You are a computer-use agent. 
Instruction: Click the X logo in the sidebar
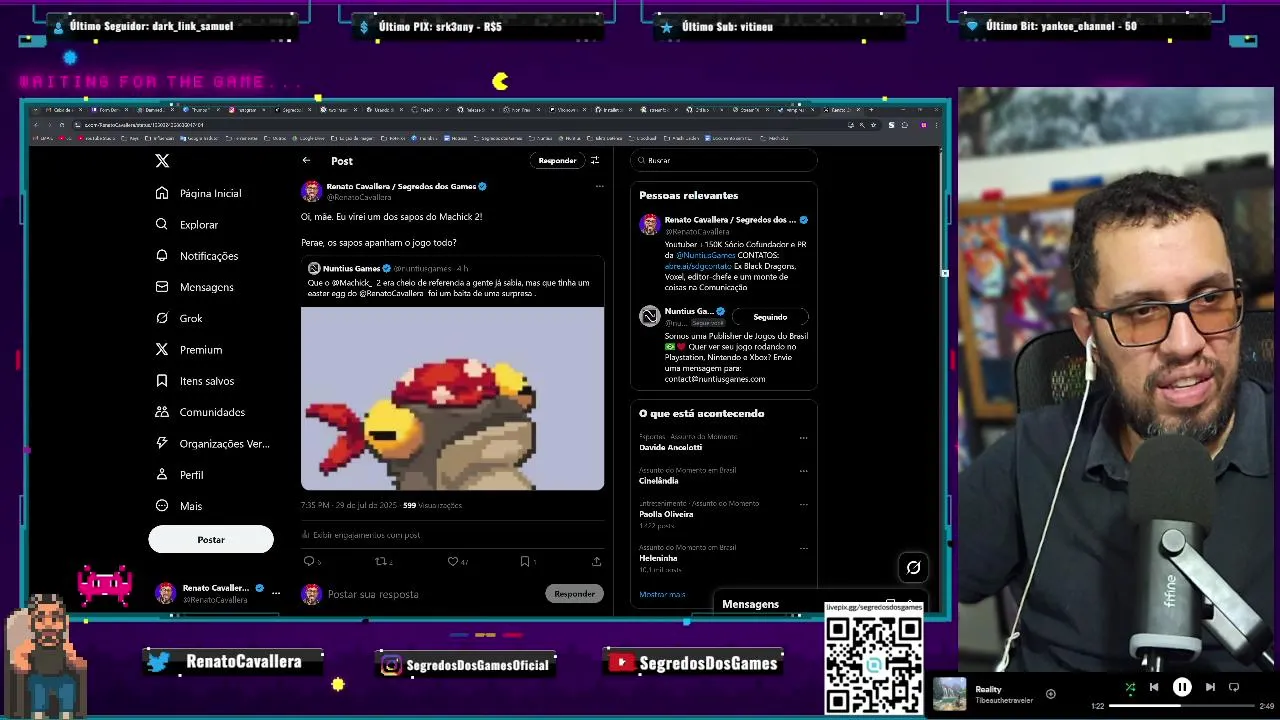click(162, 160)
